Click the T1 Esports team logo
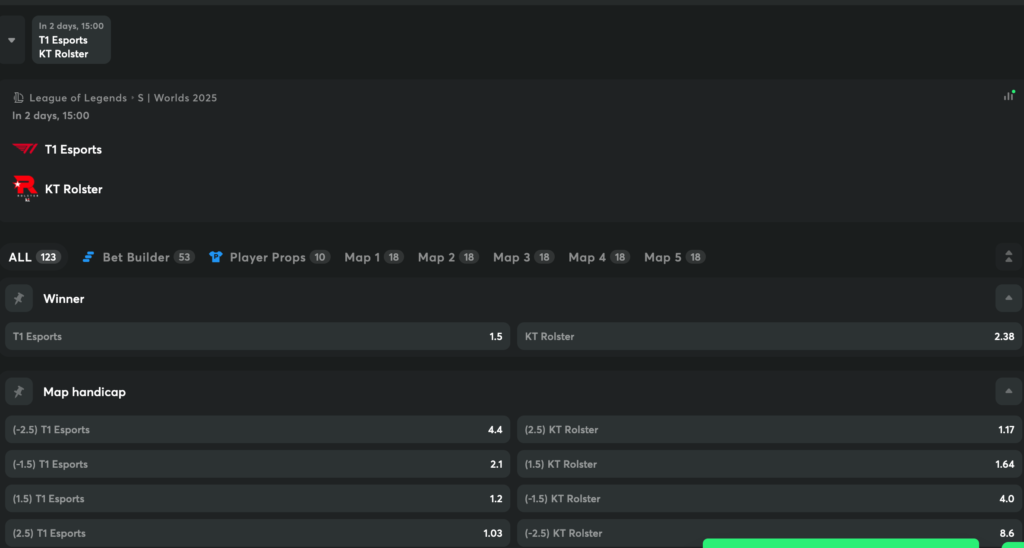 pyautogui.click(x=25, y=149)
